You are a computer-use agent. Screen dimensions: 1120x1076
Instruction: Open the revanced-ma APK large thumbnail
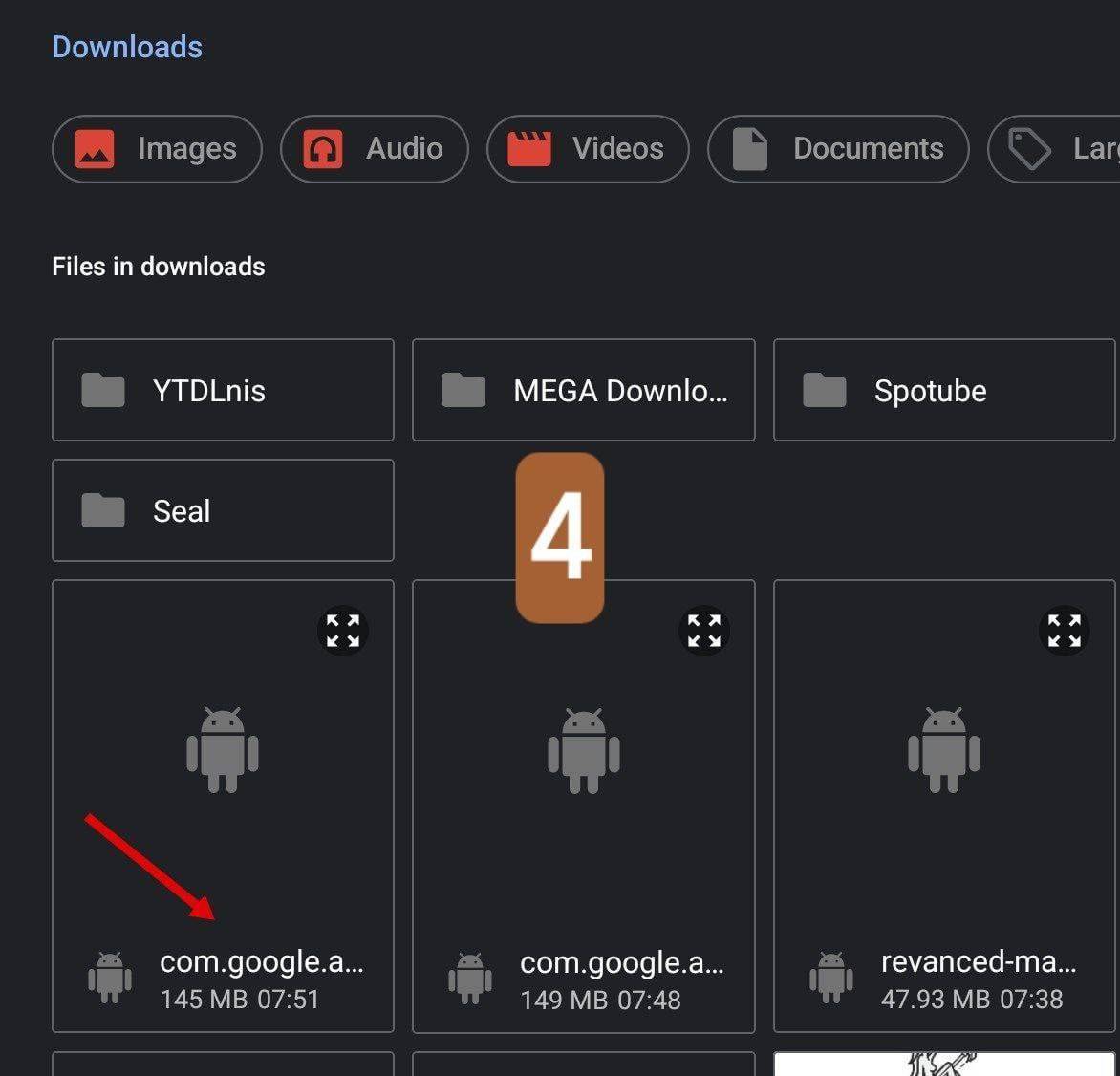tap(944, 750)
